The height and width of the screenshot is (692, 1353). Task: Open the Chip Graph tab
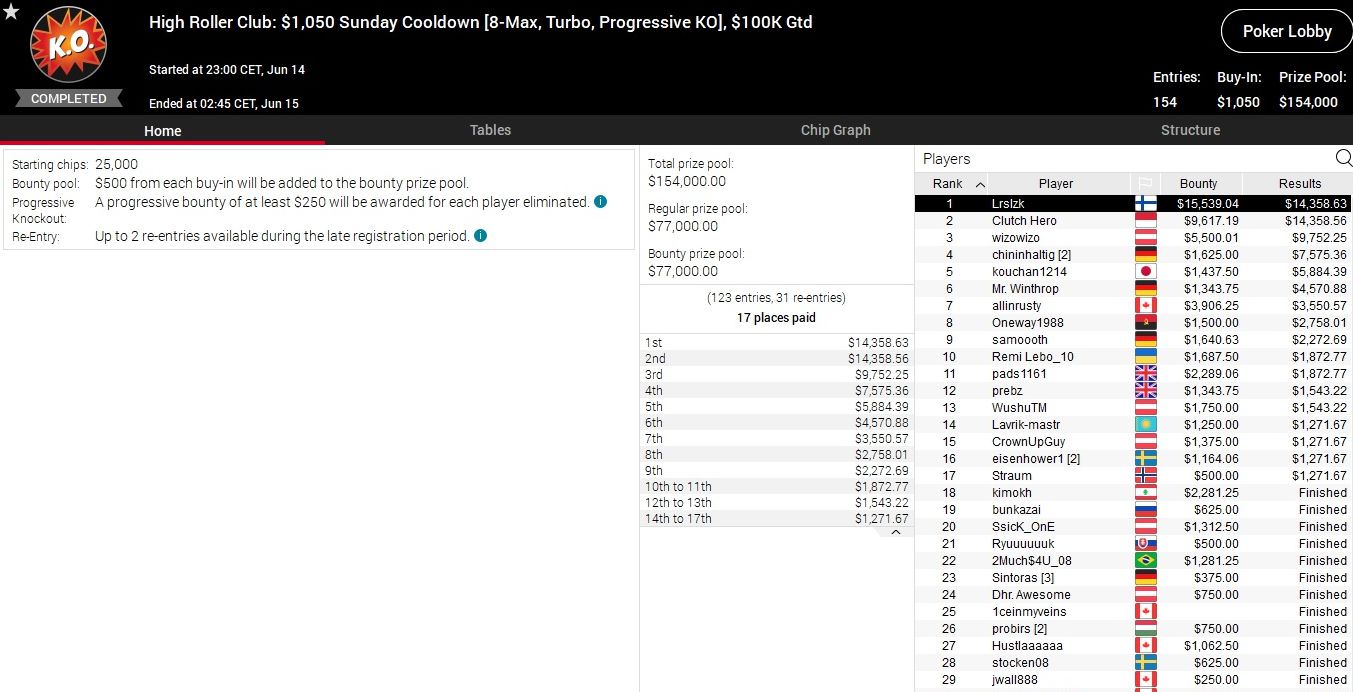[x=835, y=130]
